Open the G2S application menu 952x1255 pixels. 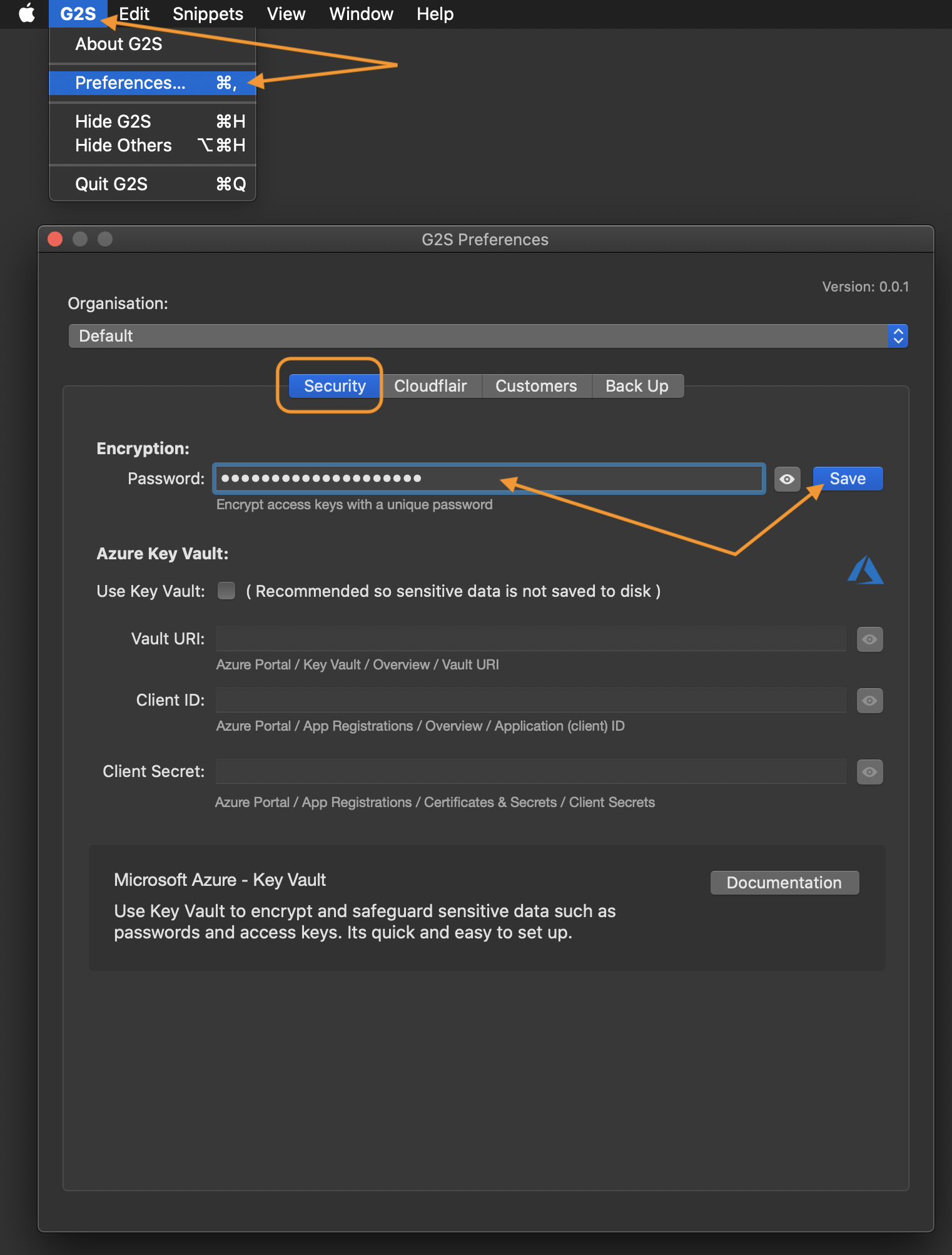coord(78,14)
